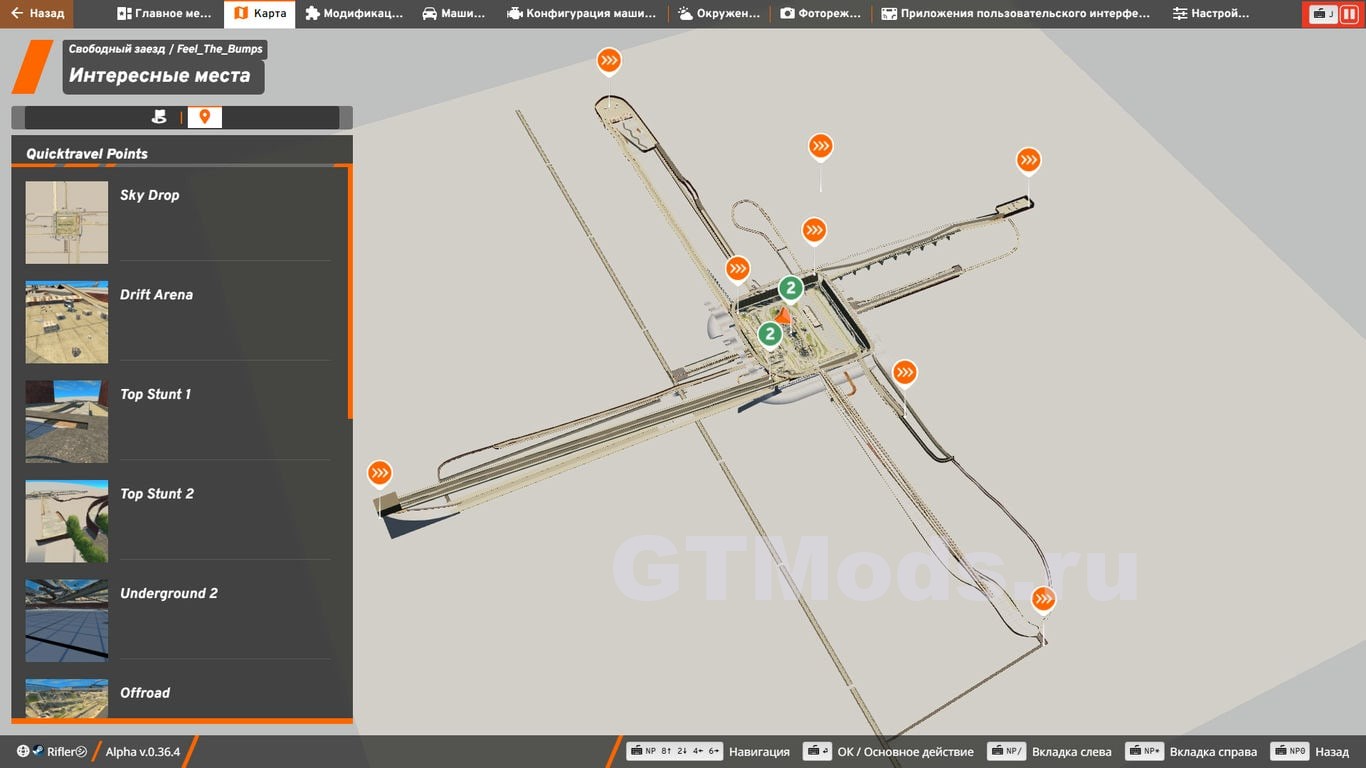
Task: Open the Модификации tab
Action: (x=354, y=14)
